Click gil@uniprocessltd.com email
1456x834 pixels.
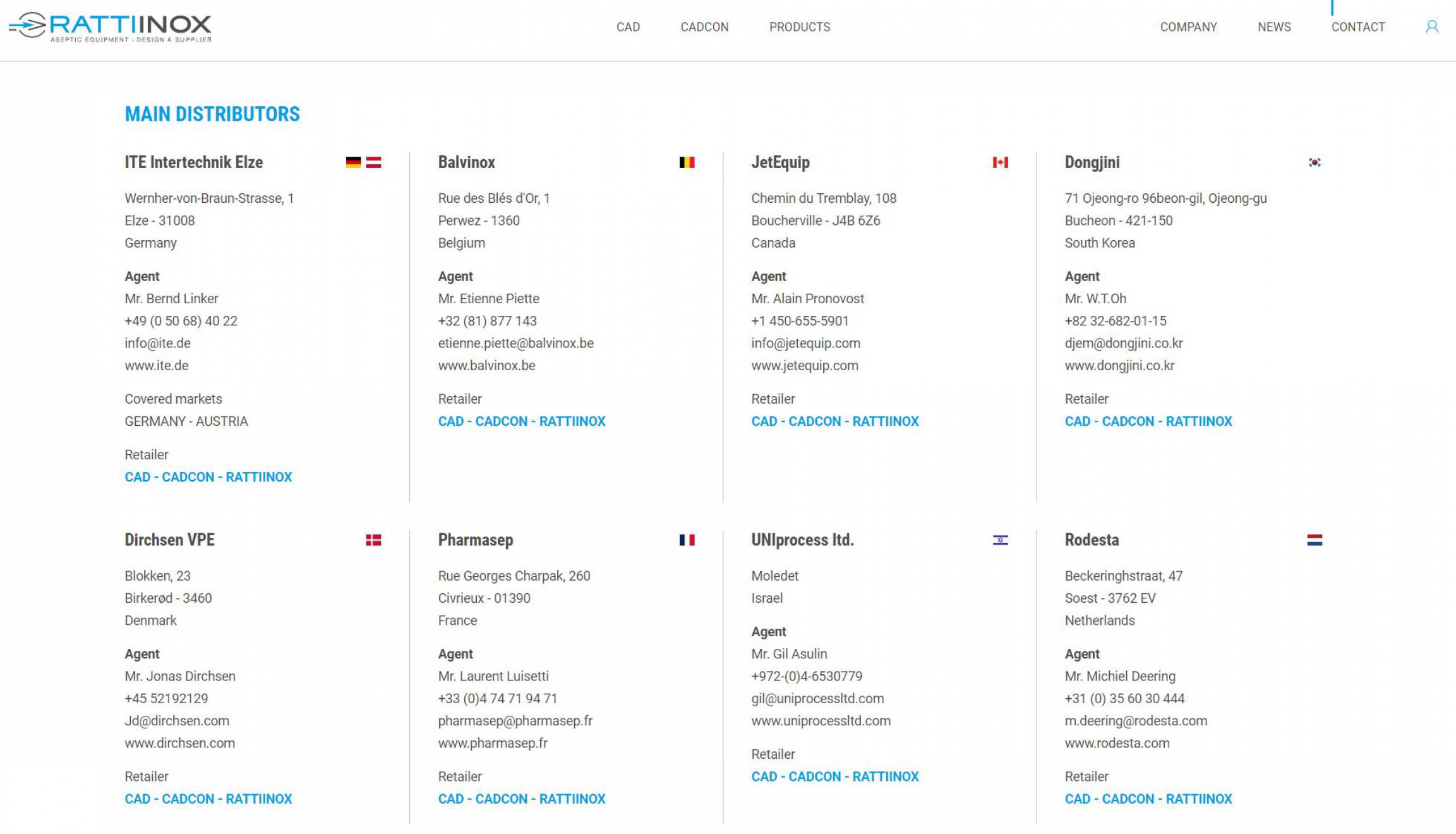tap(817, 699)
